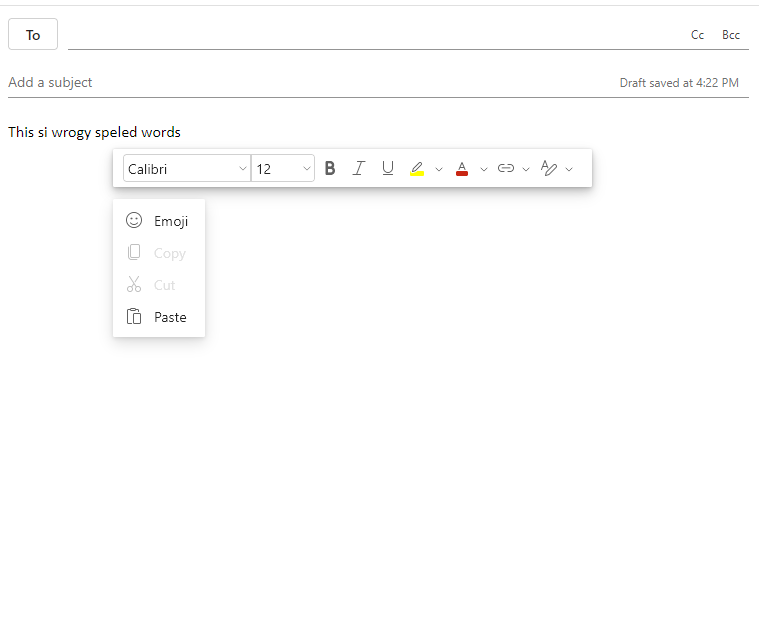Image resolution: width=759 pixels, height=617 pixels.
Task: Show the Bcc field
Action: 731,35
